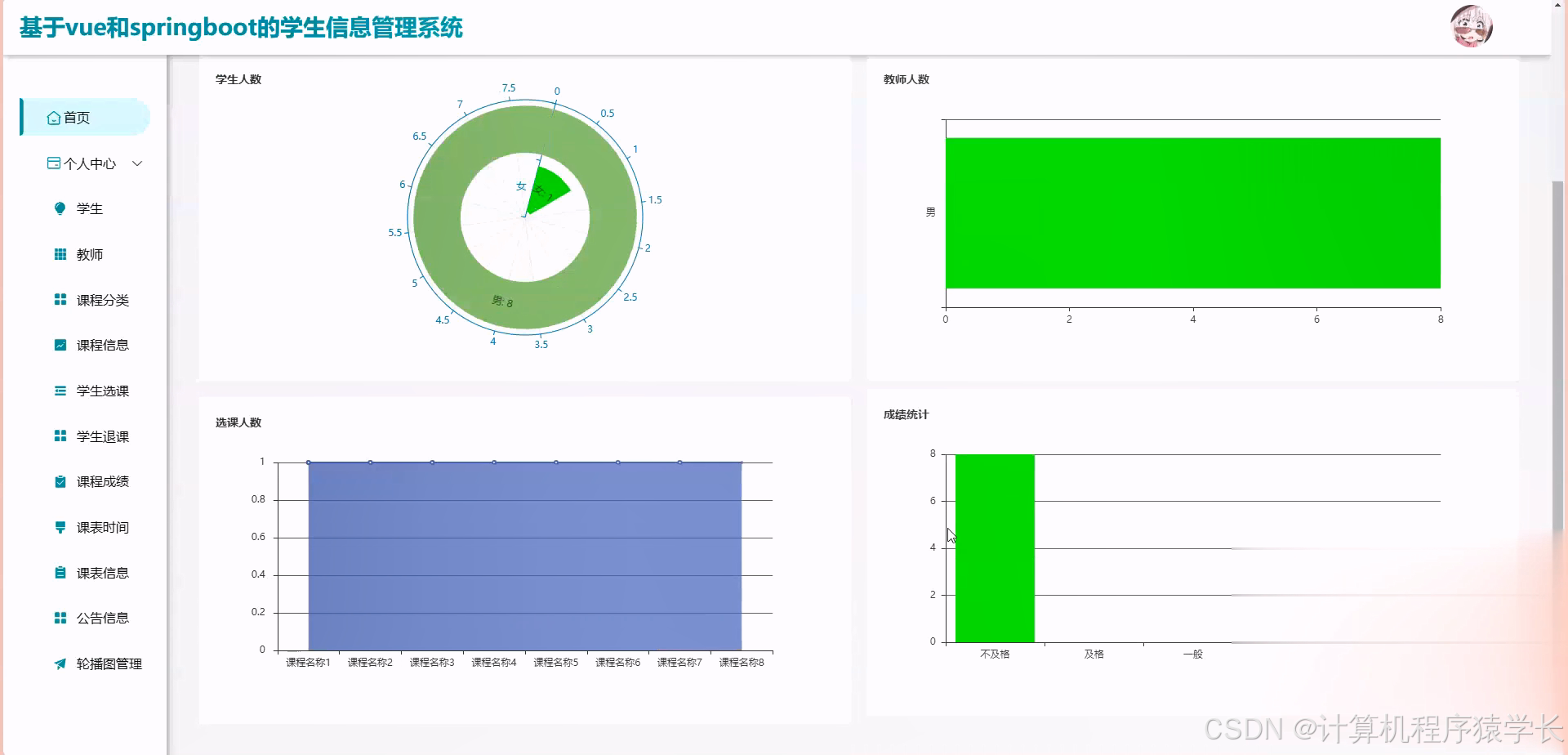Click the grid icon beside 教师
Viewport: 1568px width, 755px height.
pos(60,254)
